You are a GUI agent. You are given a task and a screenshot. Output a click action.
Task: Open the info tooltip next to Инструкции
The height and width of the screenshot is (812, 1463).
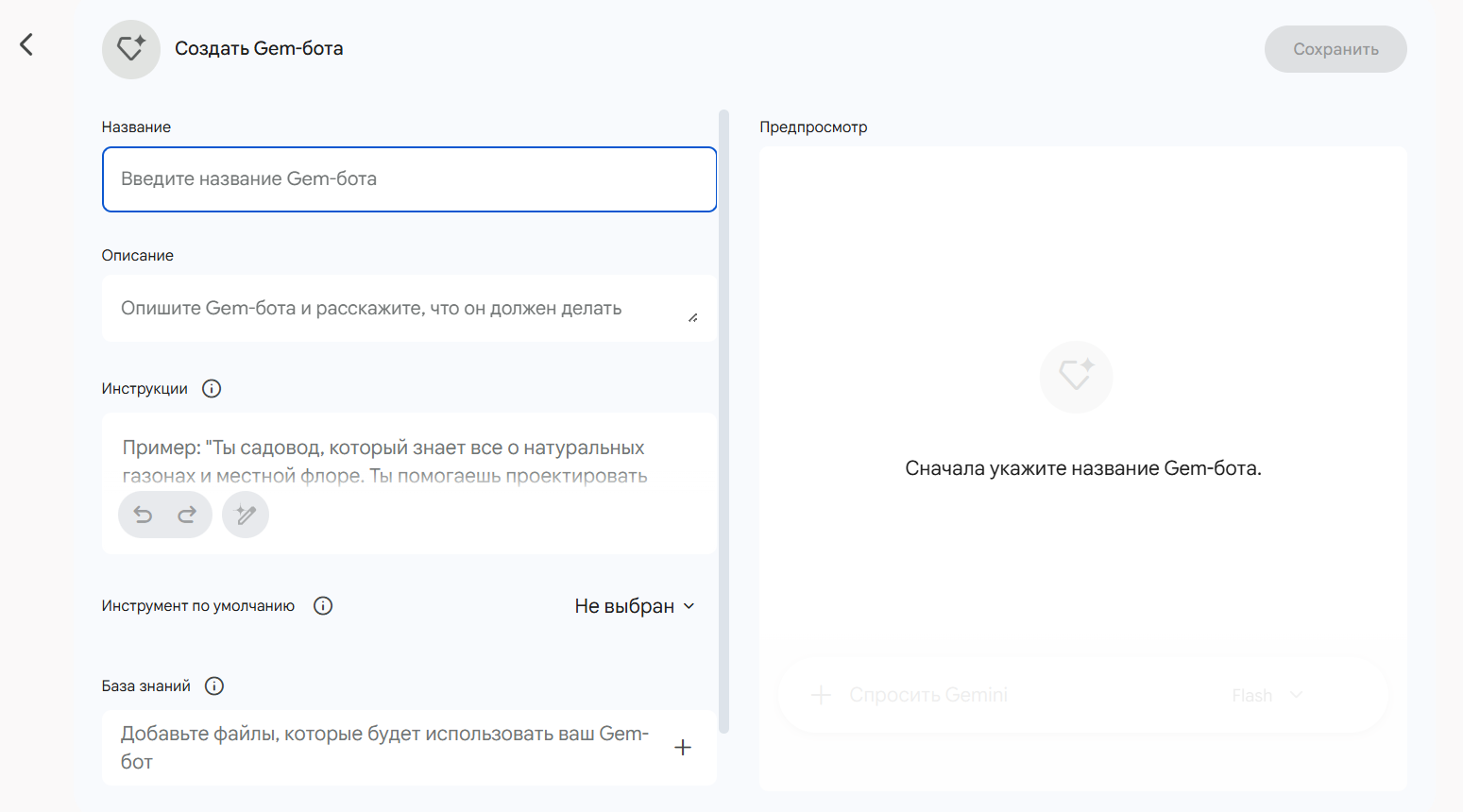point(212,389)
